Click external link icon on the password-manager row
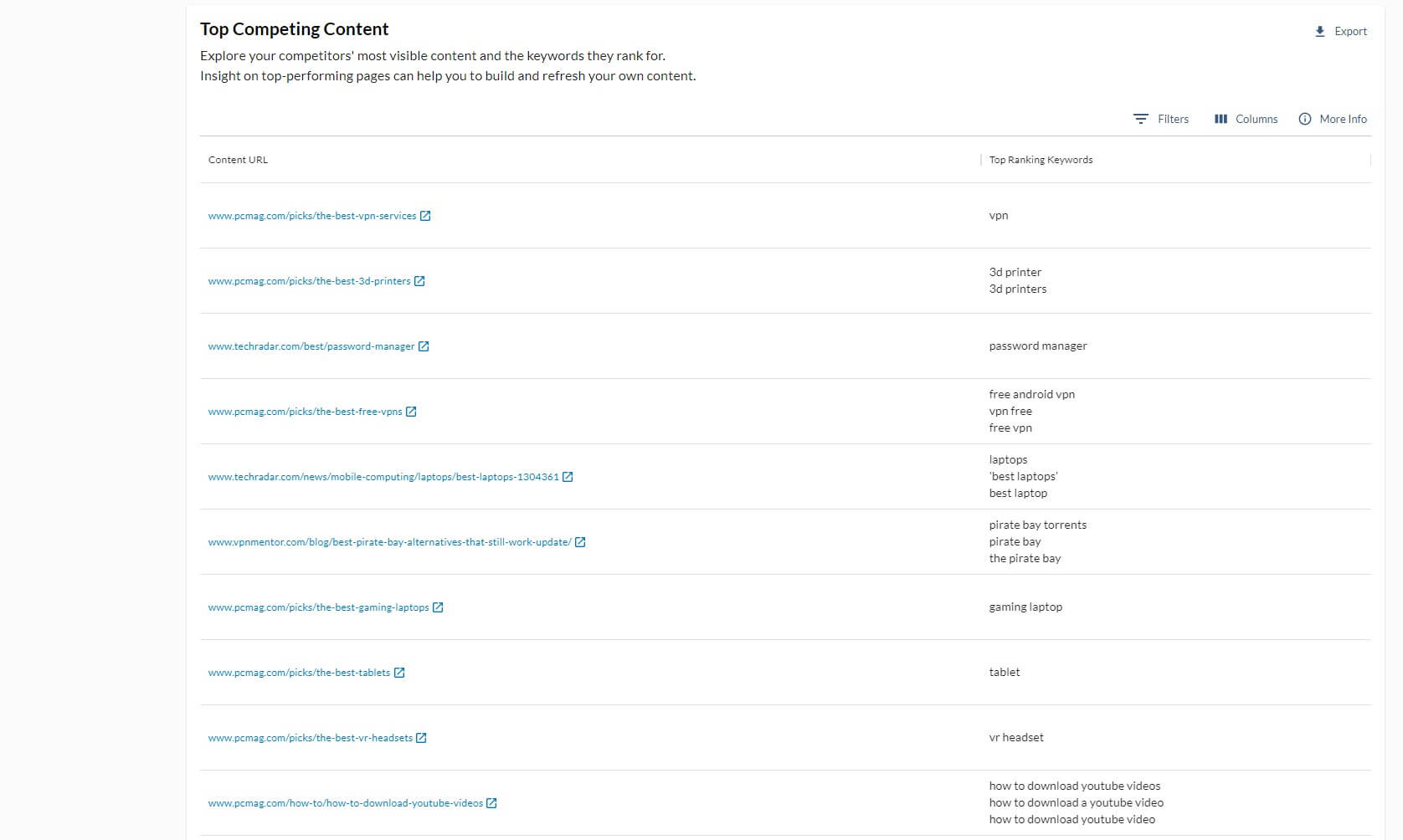 (424, 346)
